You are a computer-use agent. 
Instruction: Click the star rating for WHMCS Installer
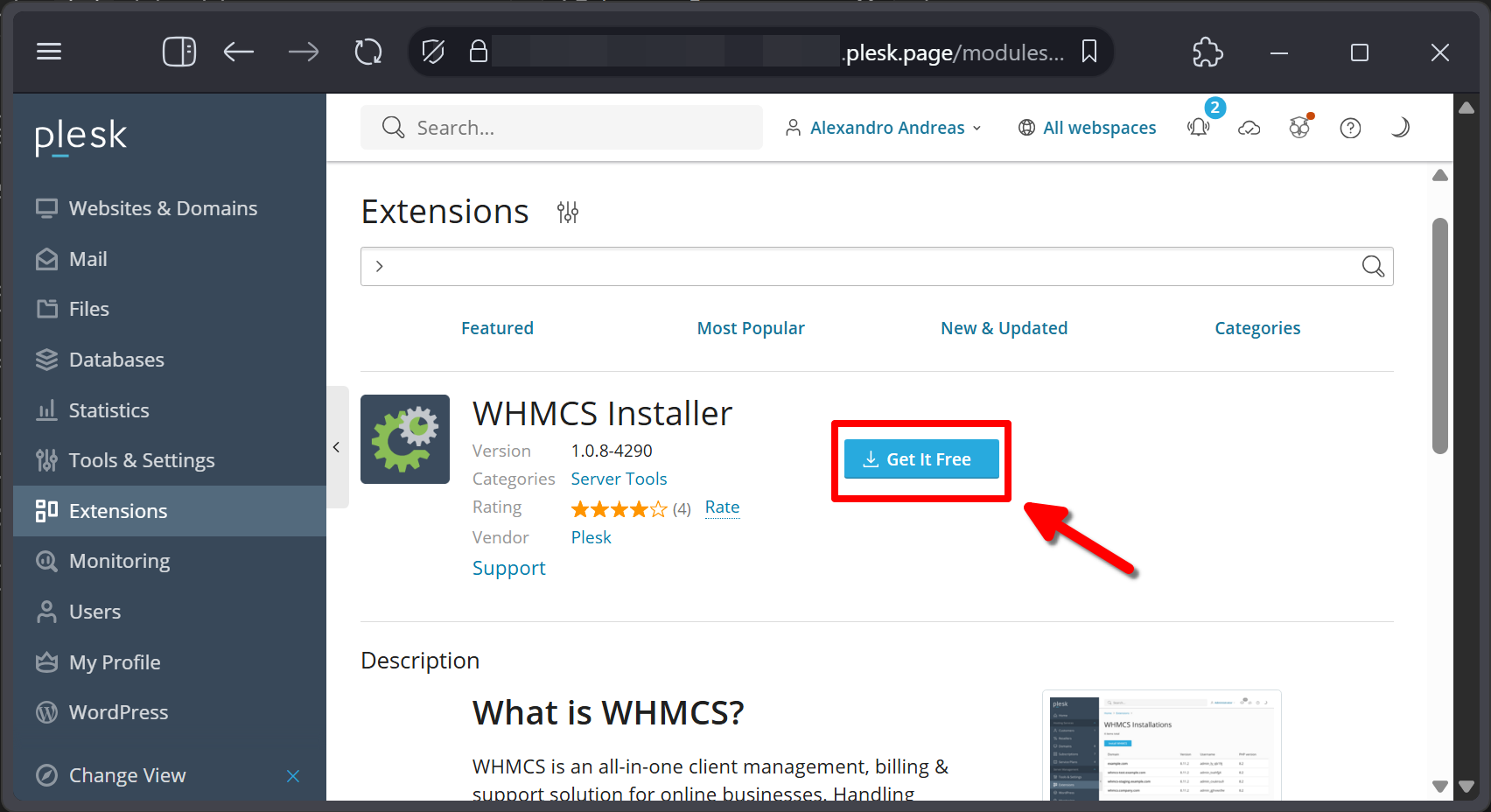coord(619,508)
